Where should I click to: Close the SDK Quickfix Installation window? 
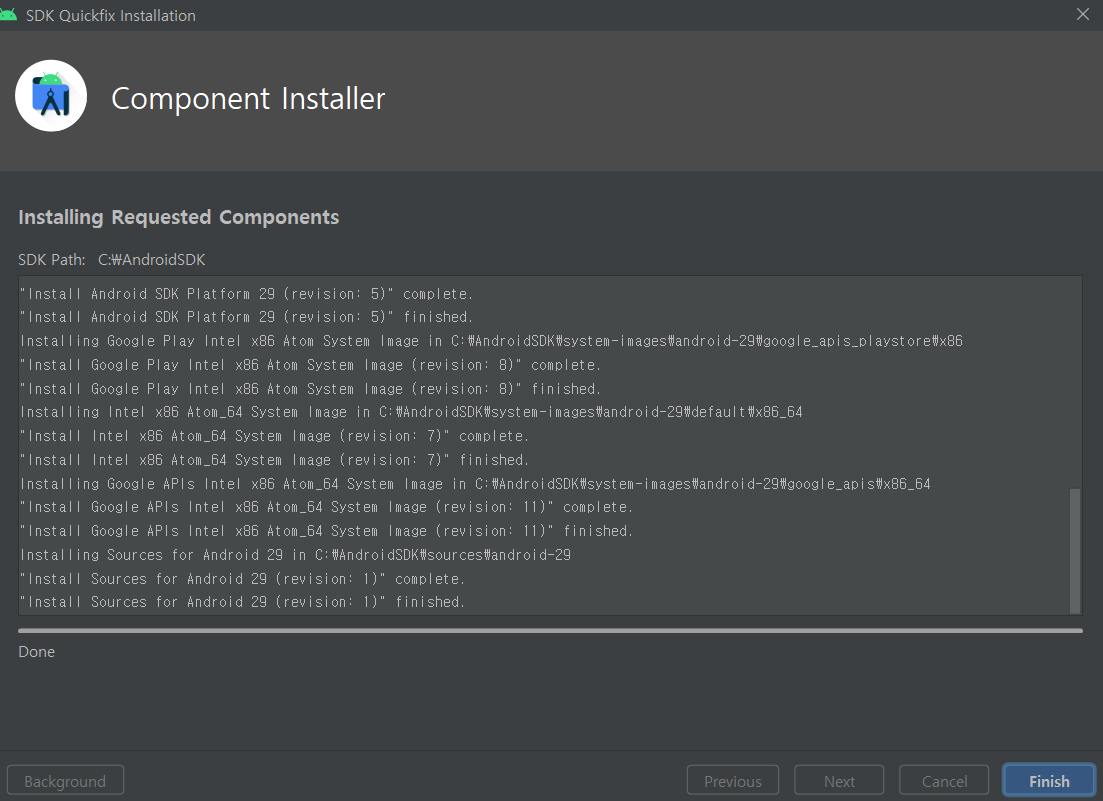(1083, 14)
